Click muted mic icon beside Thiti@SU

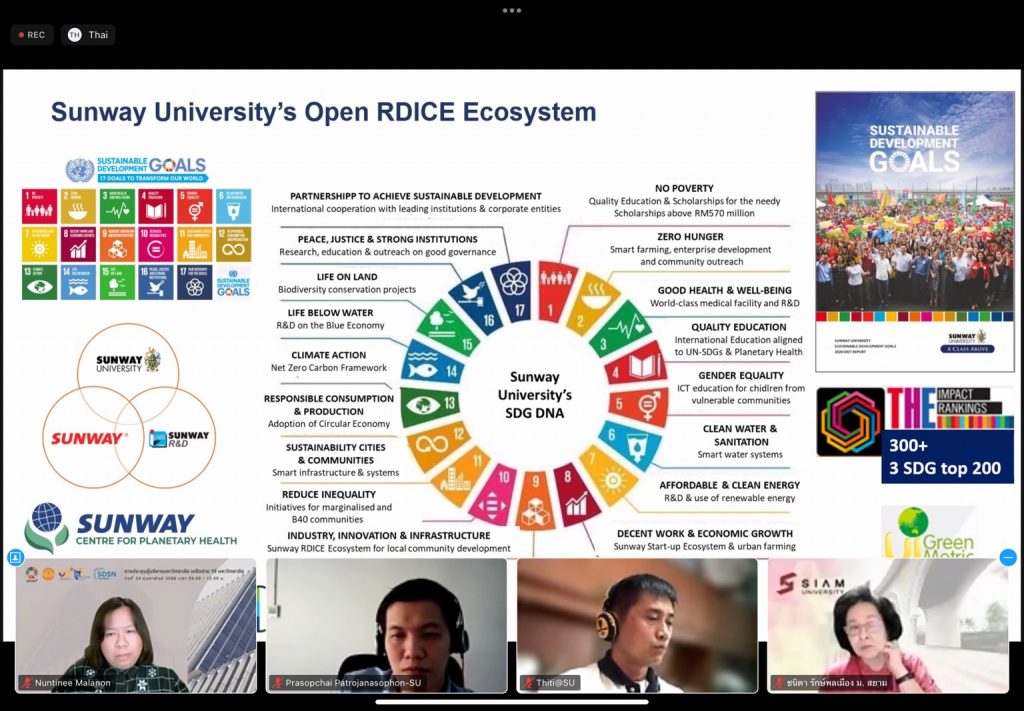coord(528,683)
